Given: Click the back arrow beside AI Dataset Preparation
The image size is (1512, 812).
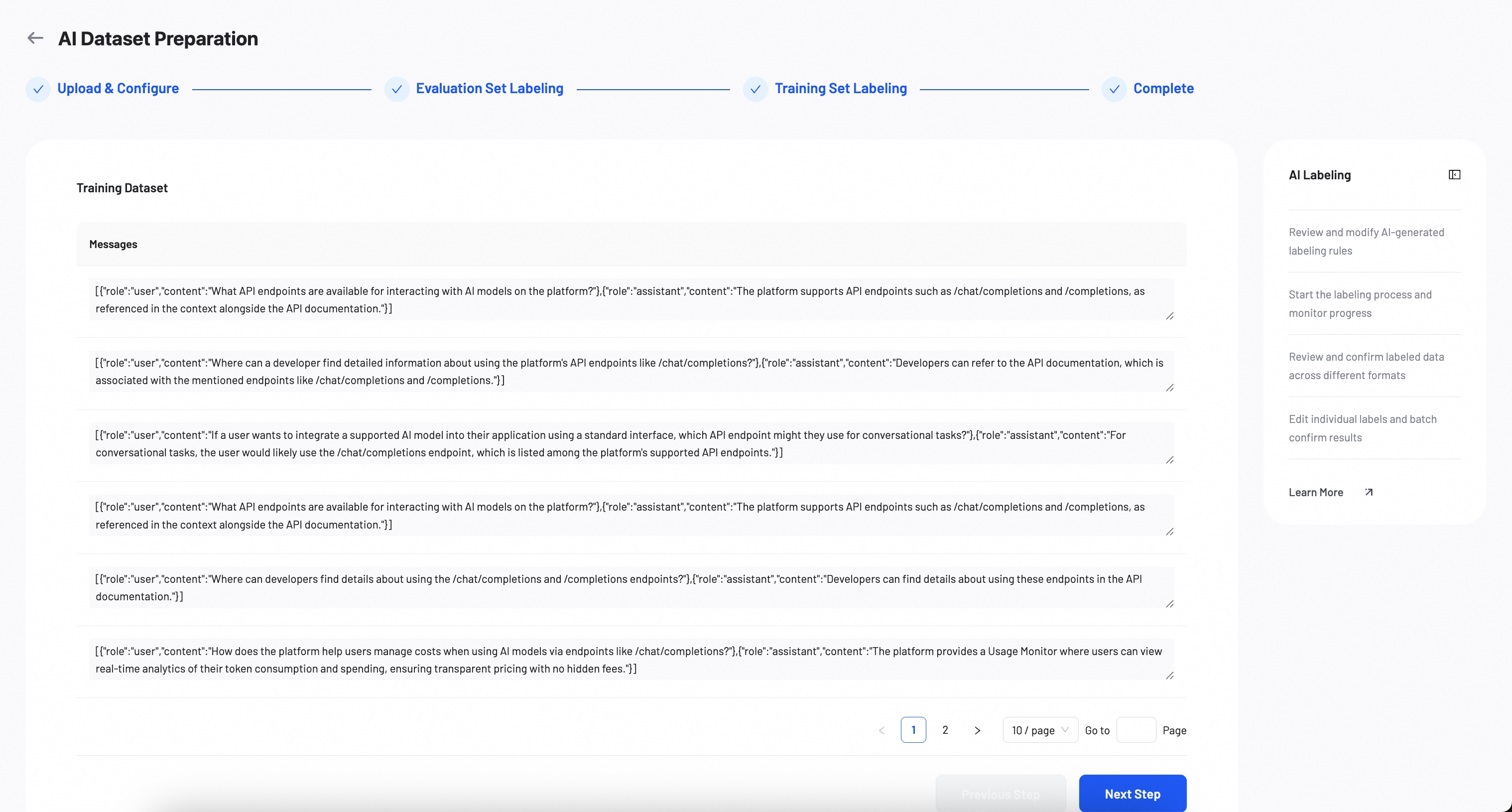Looking at the screenshot, I should [35, 38].
